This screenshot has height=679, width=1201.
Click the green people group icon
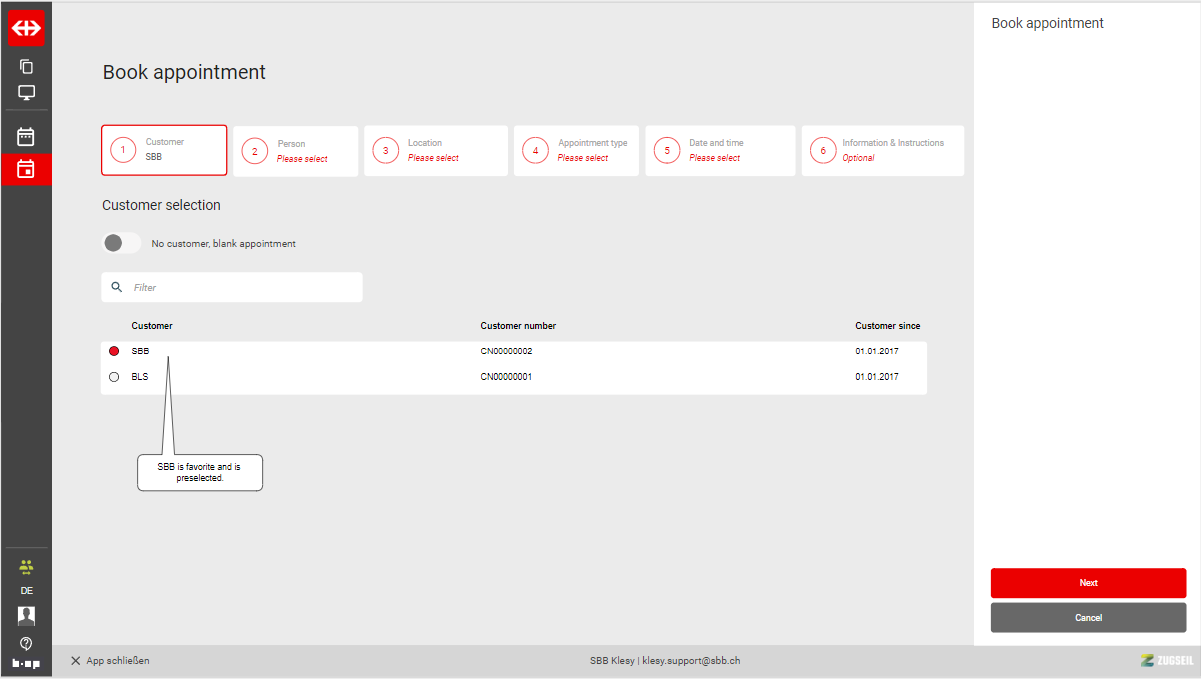[26, 567]
